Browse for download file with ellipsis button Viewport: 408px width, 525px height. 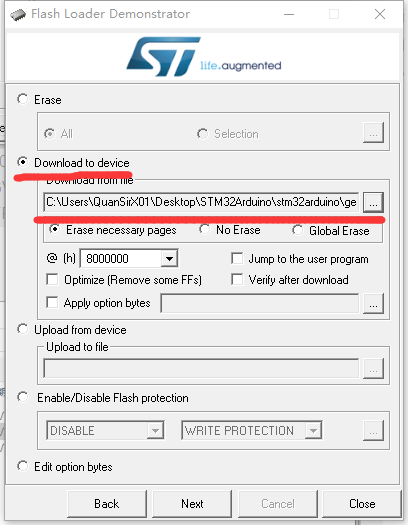(373, 202)
